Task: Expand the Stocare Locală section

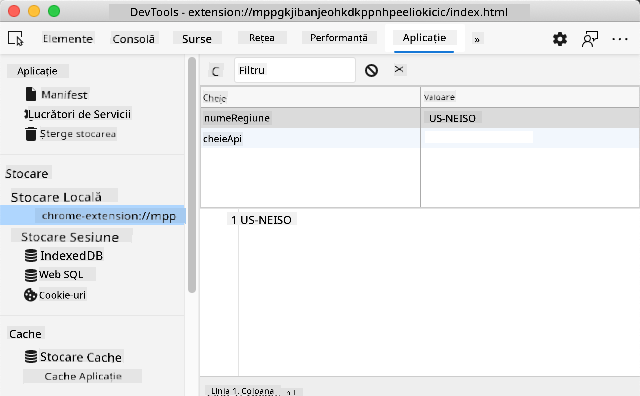Action: pyautogui.click(x=56, y=197)
